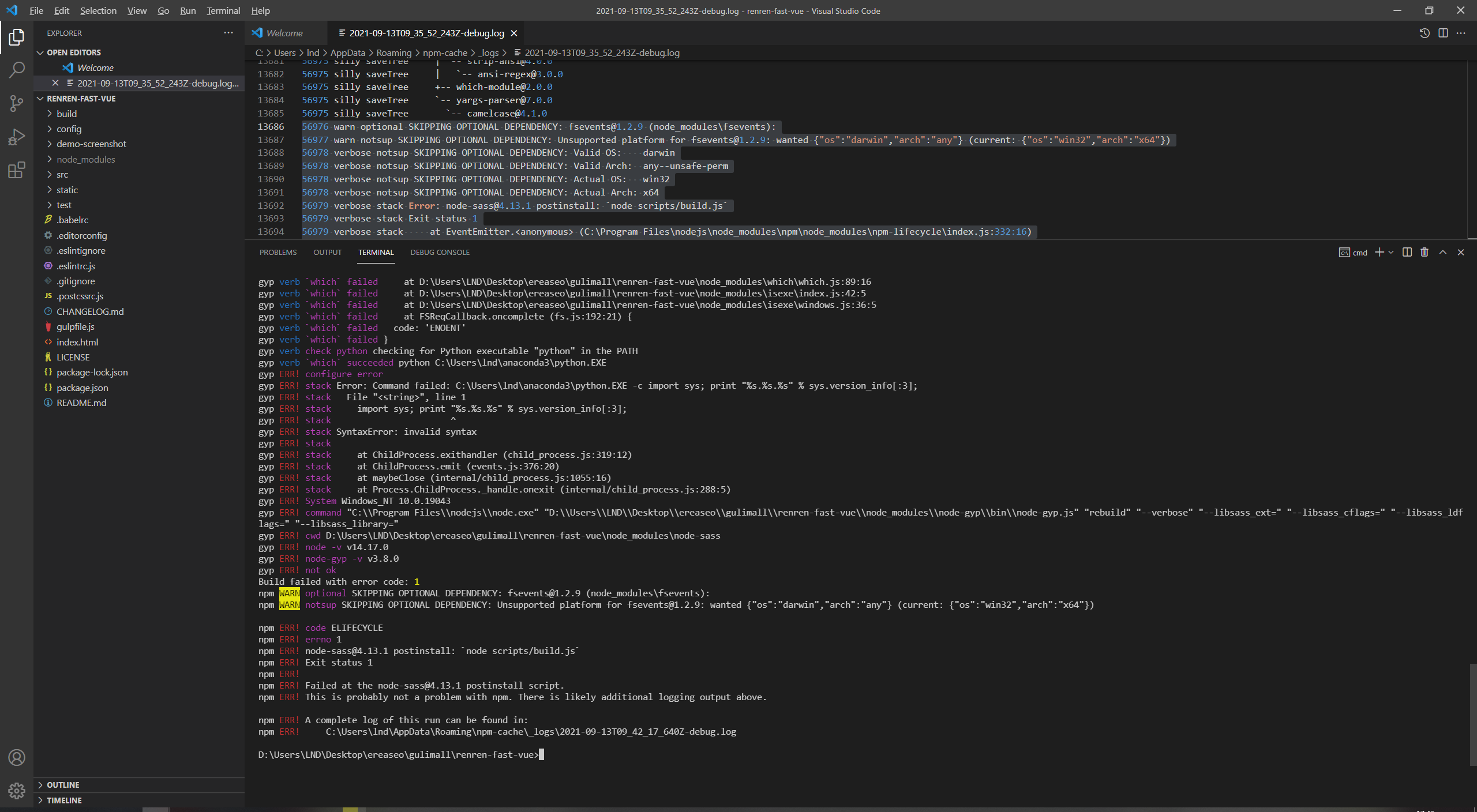Maximize terminal panel size with chevron
The image size is (1477, 812).
click(1443, 253)
